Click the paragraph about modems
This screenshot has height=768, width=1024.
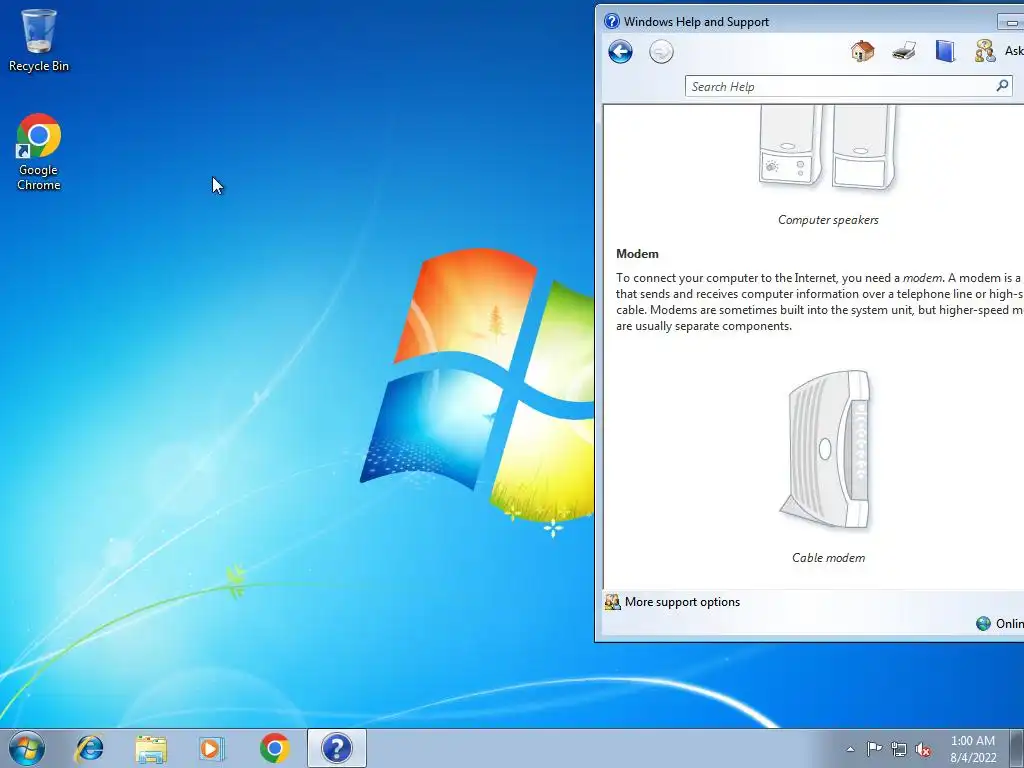[x=820, y=302]
